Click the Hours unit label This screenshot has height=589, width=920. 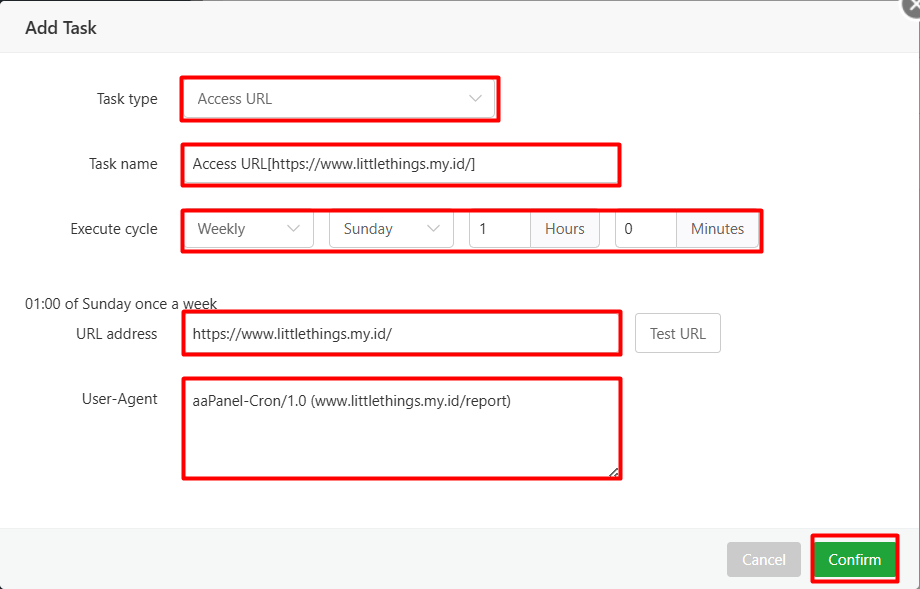point(565,229)
